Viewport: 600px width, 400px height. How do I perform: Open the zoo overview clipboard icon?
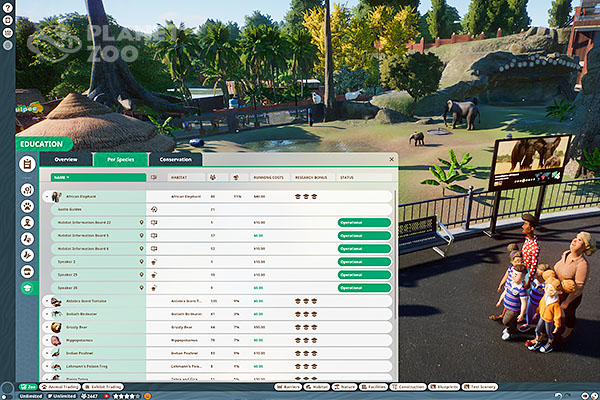[x=27, y=164]
